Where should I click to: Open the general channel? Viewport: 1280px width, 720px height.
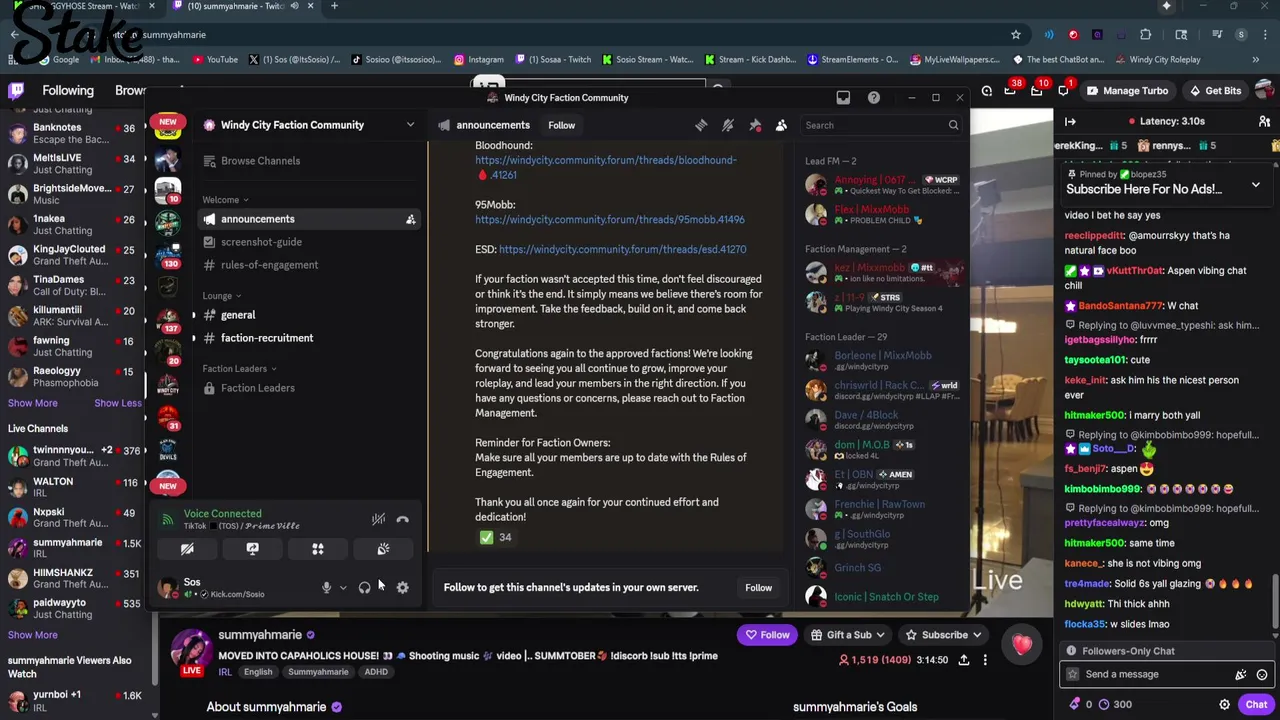pos(310,315)
